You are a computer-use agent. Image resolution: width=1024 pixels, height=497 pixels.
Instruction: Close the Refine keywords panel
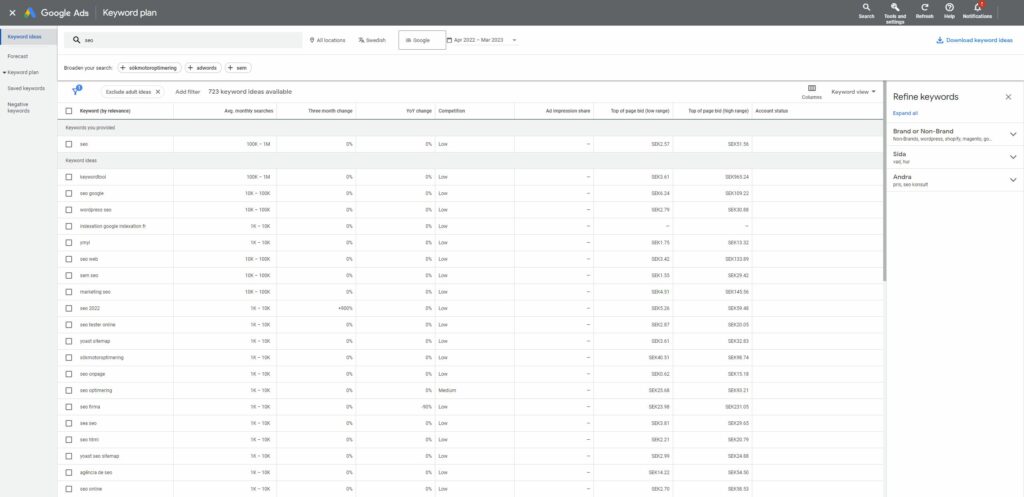pos(1008,97)
